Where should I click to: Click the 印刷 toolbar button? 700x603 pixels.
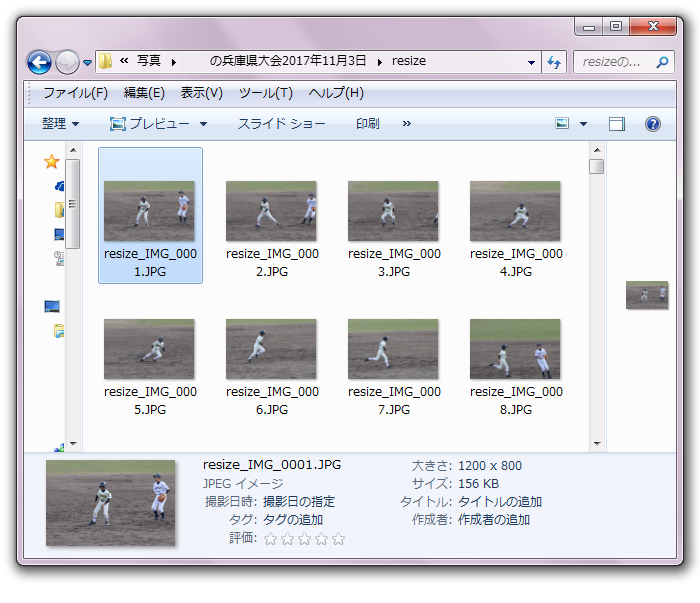[x=367, y=124]
